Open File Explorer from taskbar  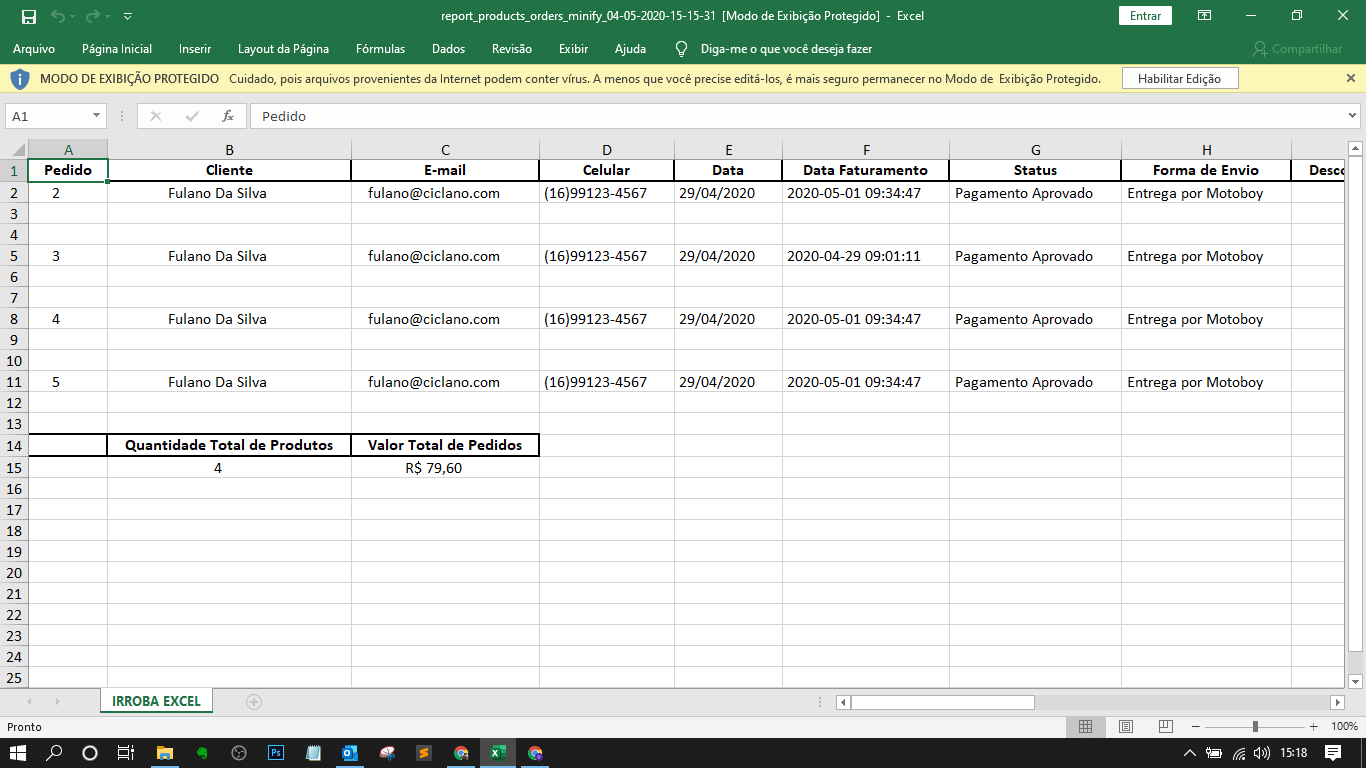(x=165, y=753)
